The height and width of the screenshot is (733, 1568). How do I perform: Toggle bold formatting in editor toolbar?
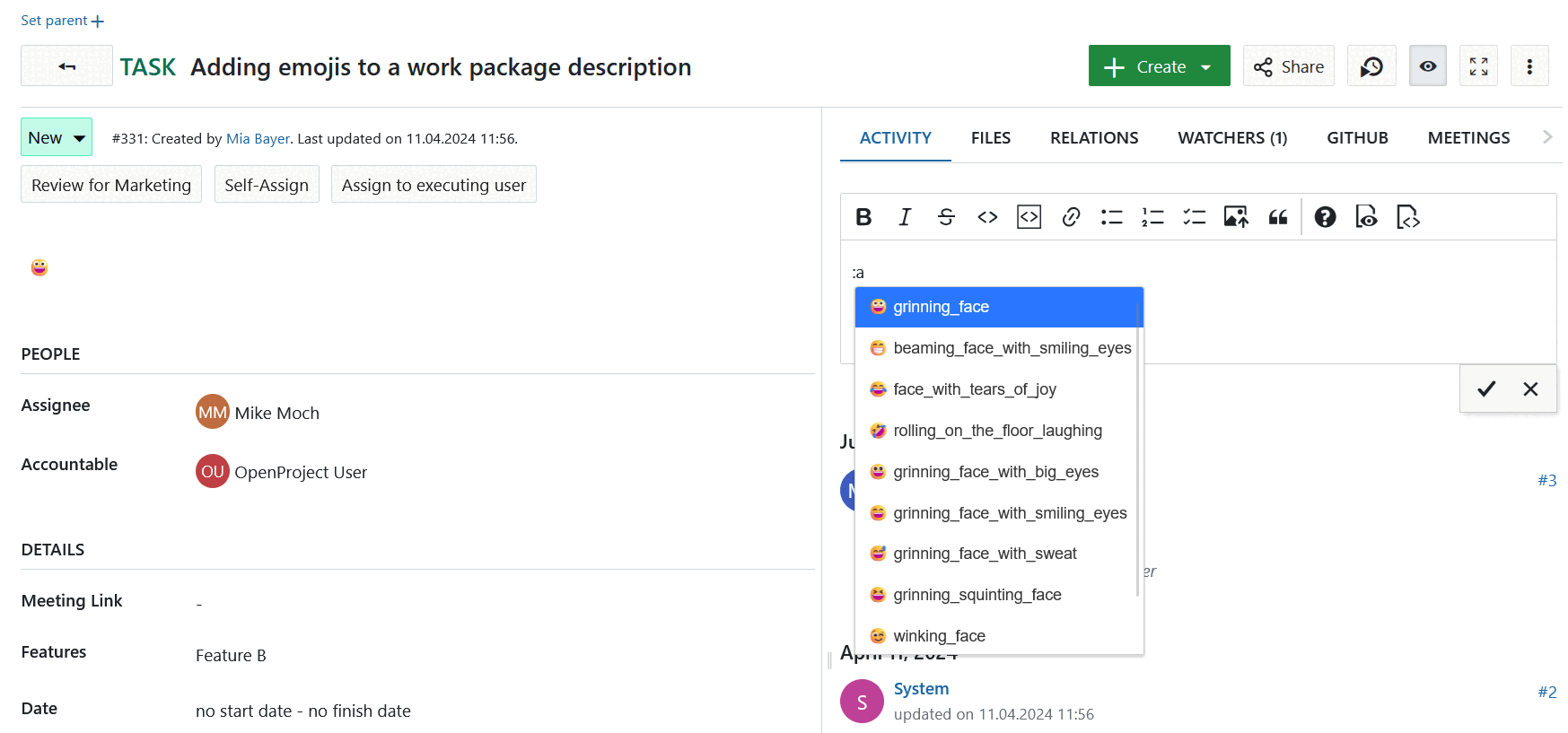pos(863,217)
